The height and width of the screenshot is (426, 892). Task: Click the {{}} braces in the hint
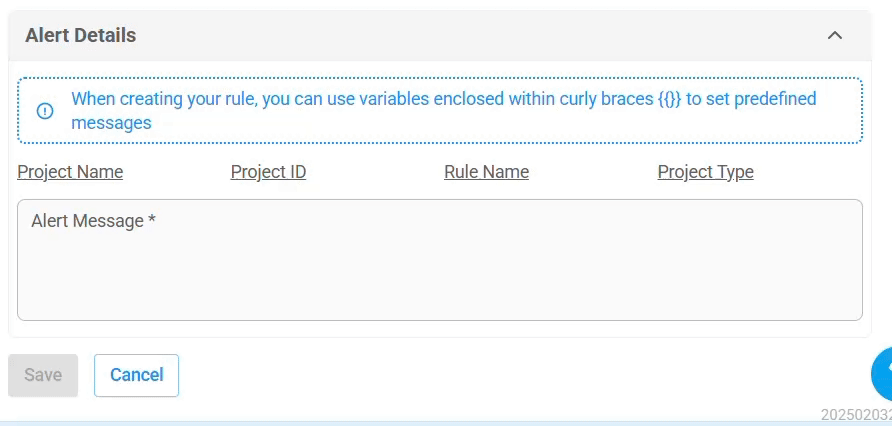[669, 99]
